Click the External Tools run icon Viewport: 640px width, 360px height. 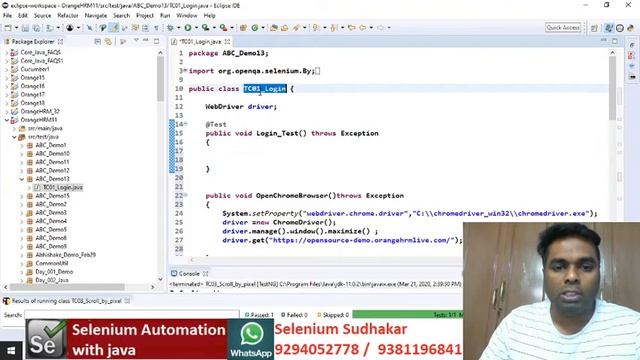[x=223, y=28]
